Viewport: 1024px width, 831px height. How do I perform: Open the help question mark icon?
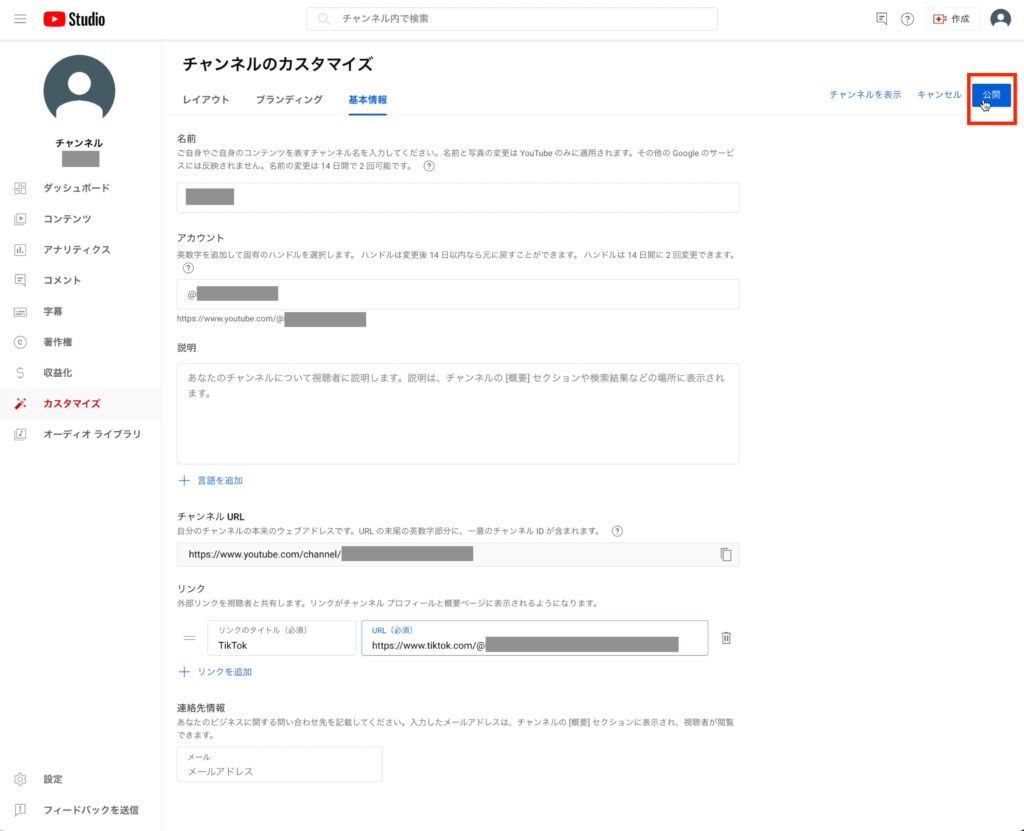point(907,19)
